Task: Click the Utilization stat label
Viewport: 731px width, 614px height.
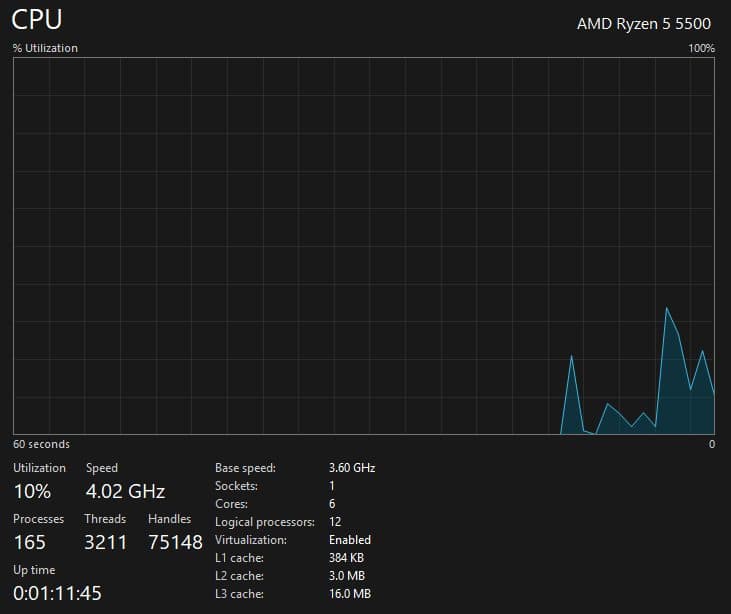Action: tap(40, 468)
